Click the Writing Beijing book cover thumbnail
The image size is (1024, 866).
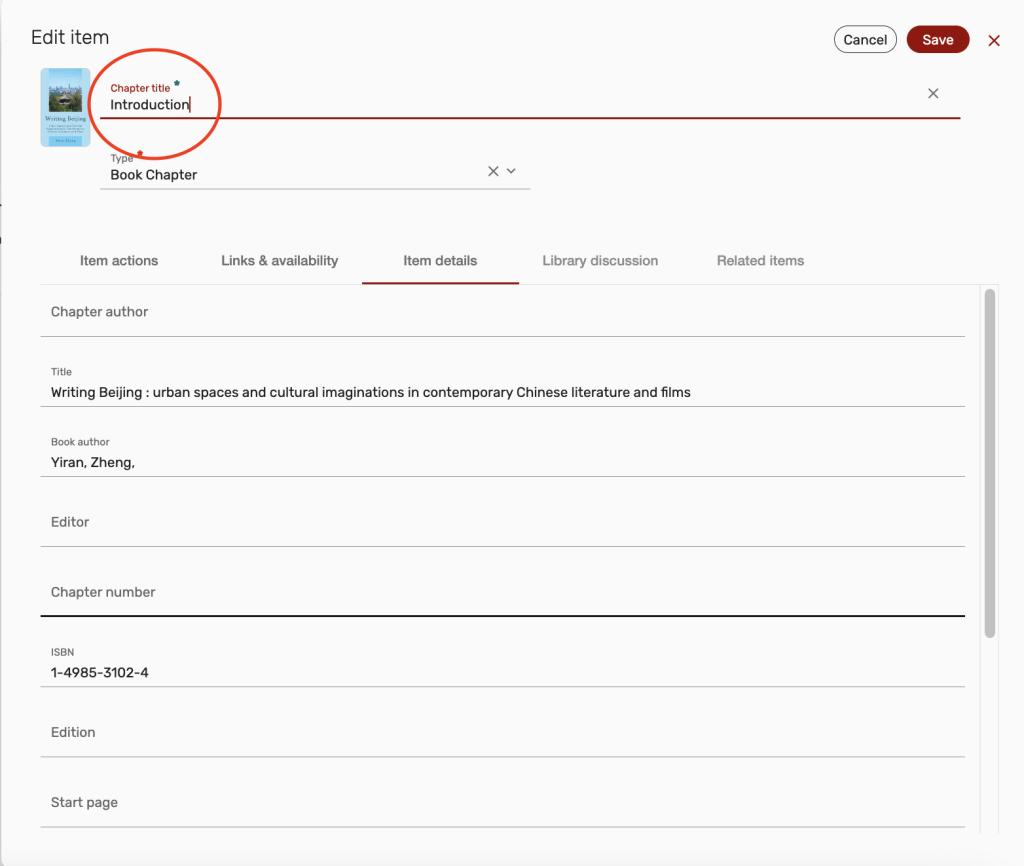[x=65, y=108]
